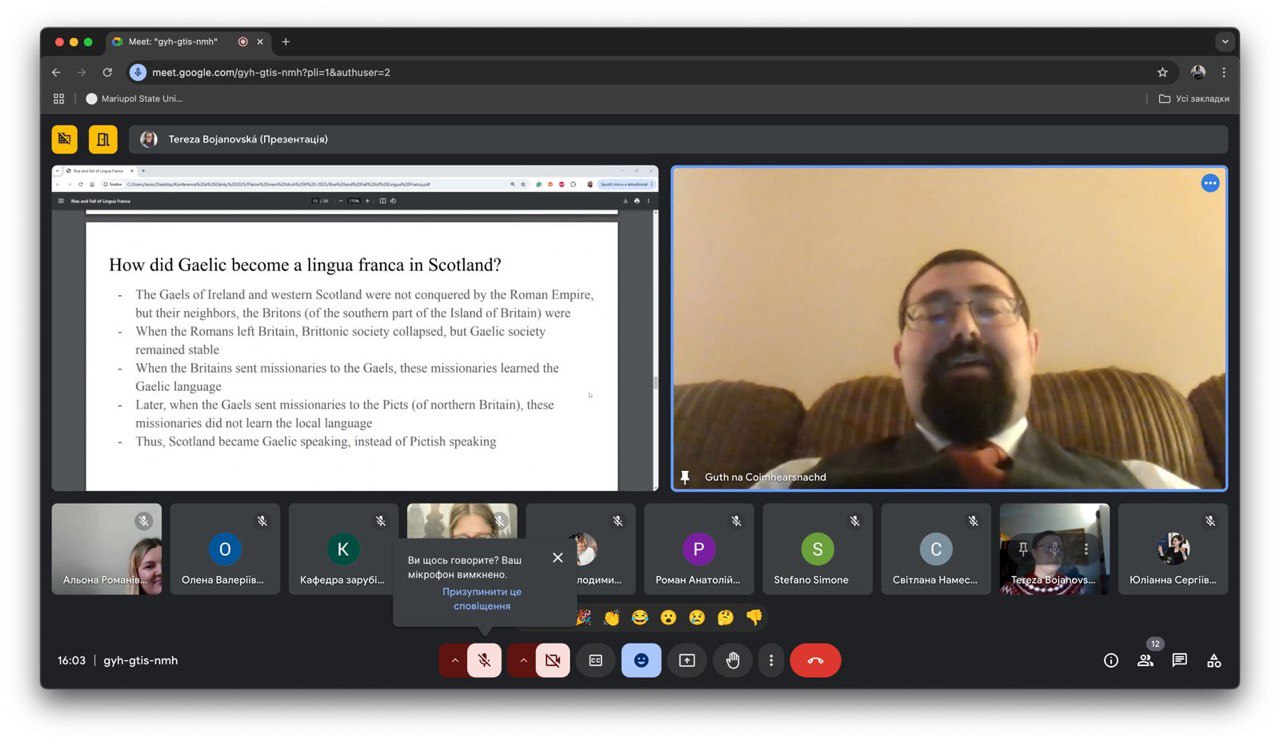Send crying sad face reaction
Screen dimensions: 1280x742
697,618
